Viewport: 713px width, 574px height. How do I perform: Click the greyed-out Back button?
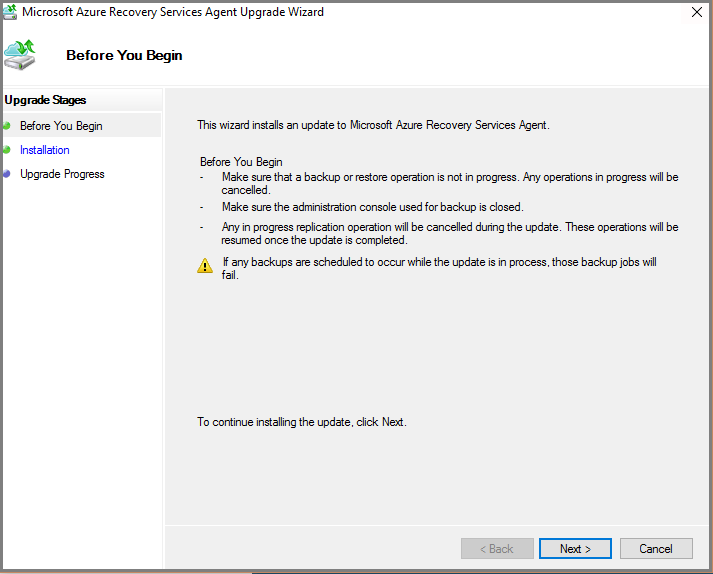point(497,549)
